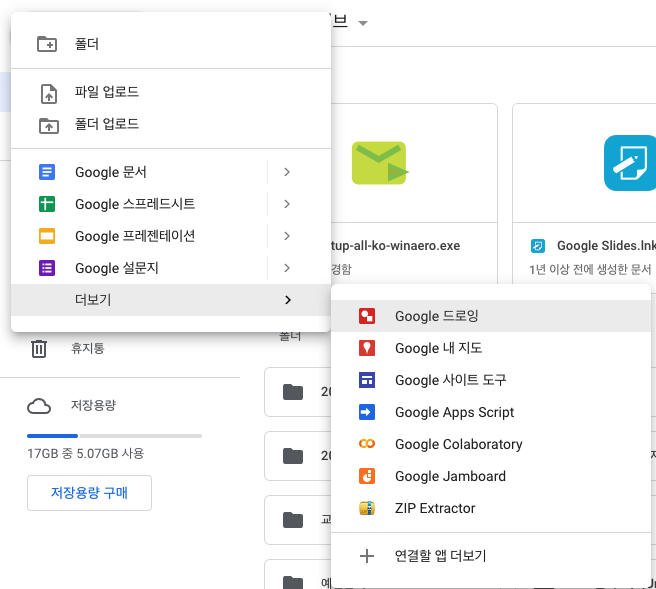Screen dimensions: 656x589
Task: Open the drive title dropdown arrow
Action: pos(363,23)
